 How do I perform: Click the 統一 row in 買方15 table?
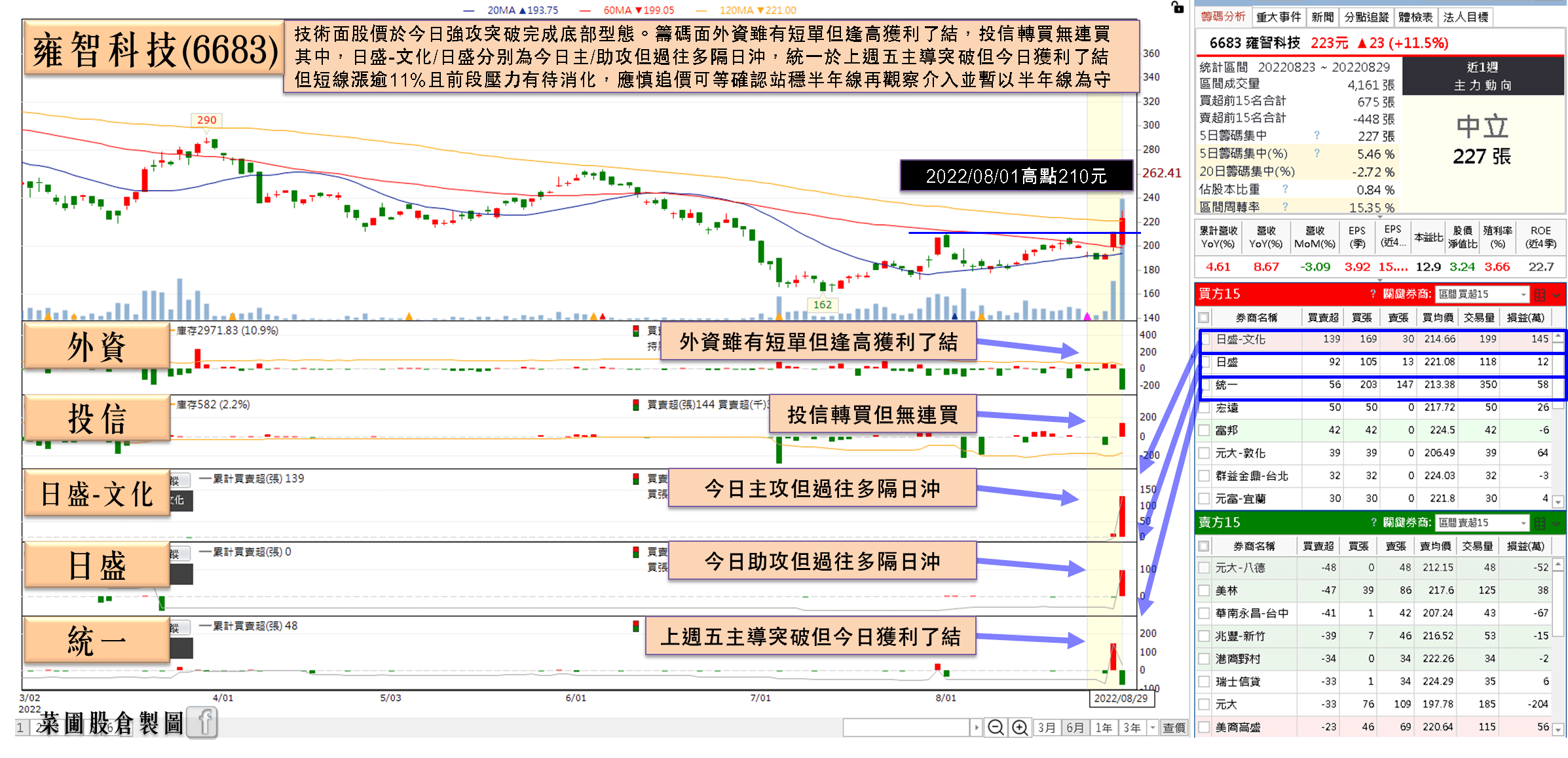point(1382,385)
